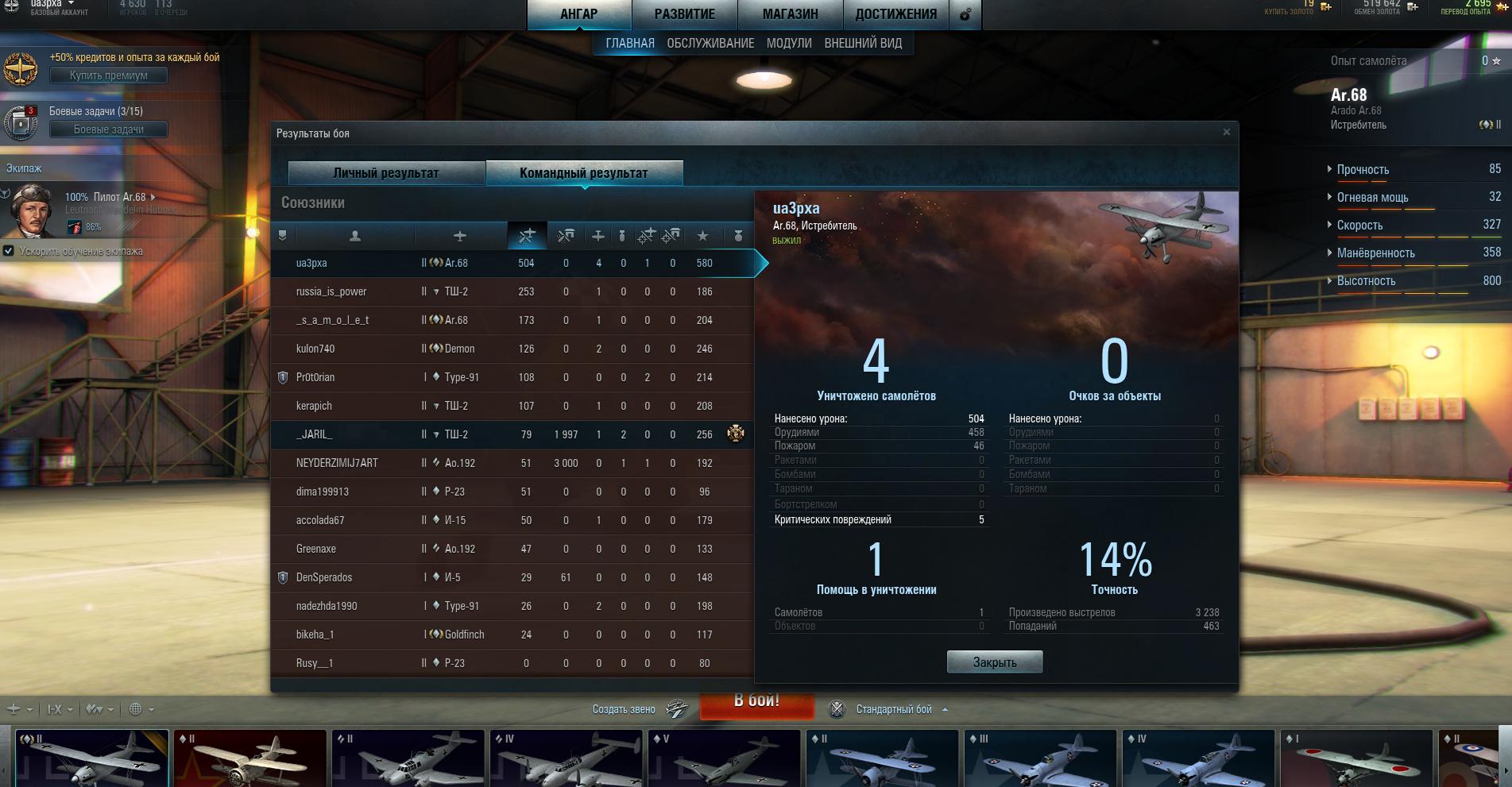Select the red Soviet biplane thumbnail
This screenshot has width=1512, height=787.
point(250,758)
